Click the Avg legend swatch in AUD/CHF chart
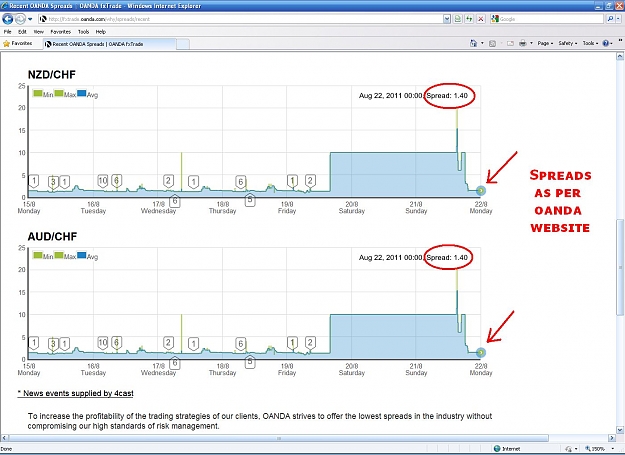The width and height of the screenshot is (625, 455). point(81,255)
